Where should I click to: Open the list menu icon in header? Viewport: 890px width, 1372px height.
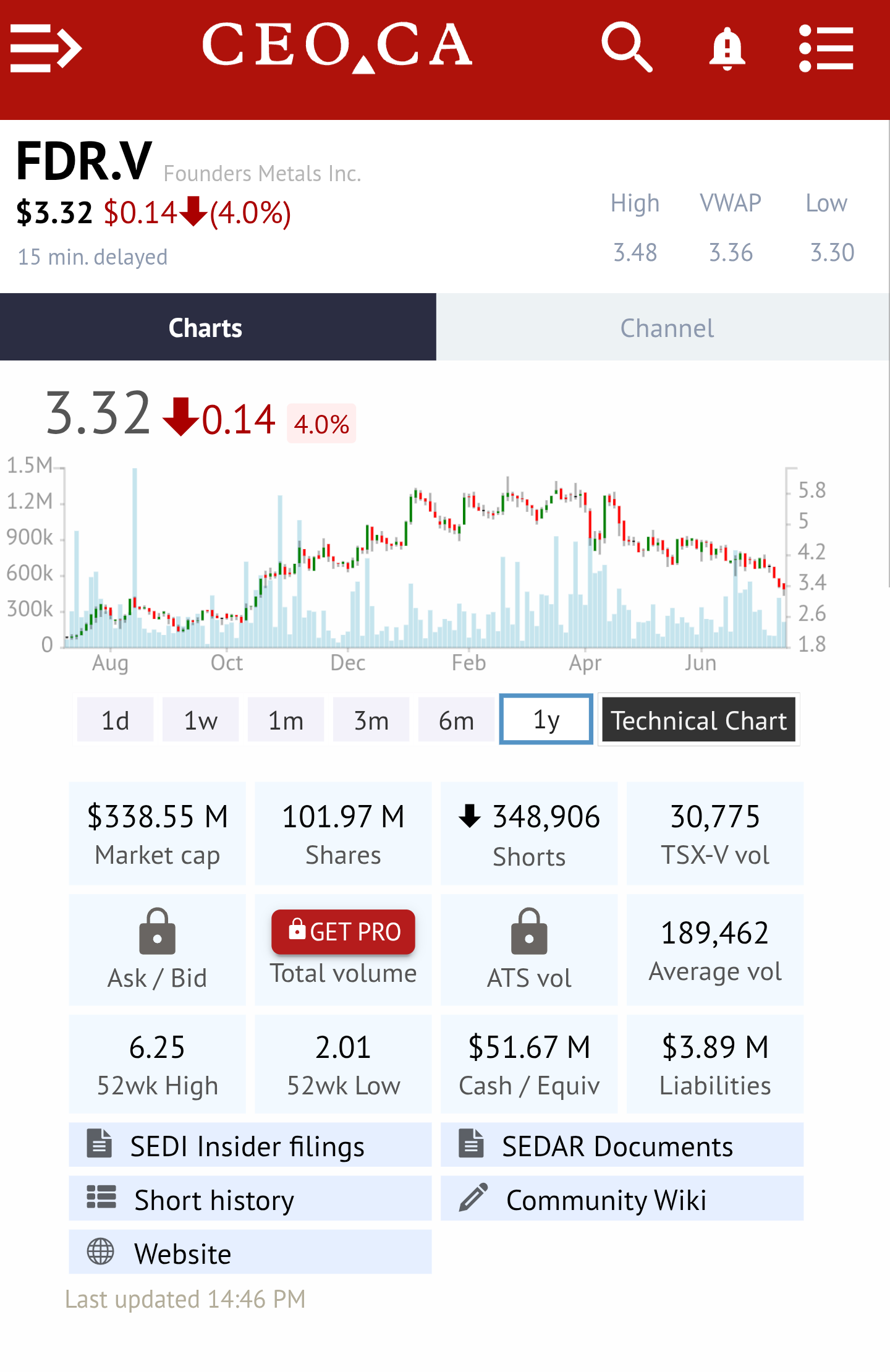click(826, 48)
